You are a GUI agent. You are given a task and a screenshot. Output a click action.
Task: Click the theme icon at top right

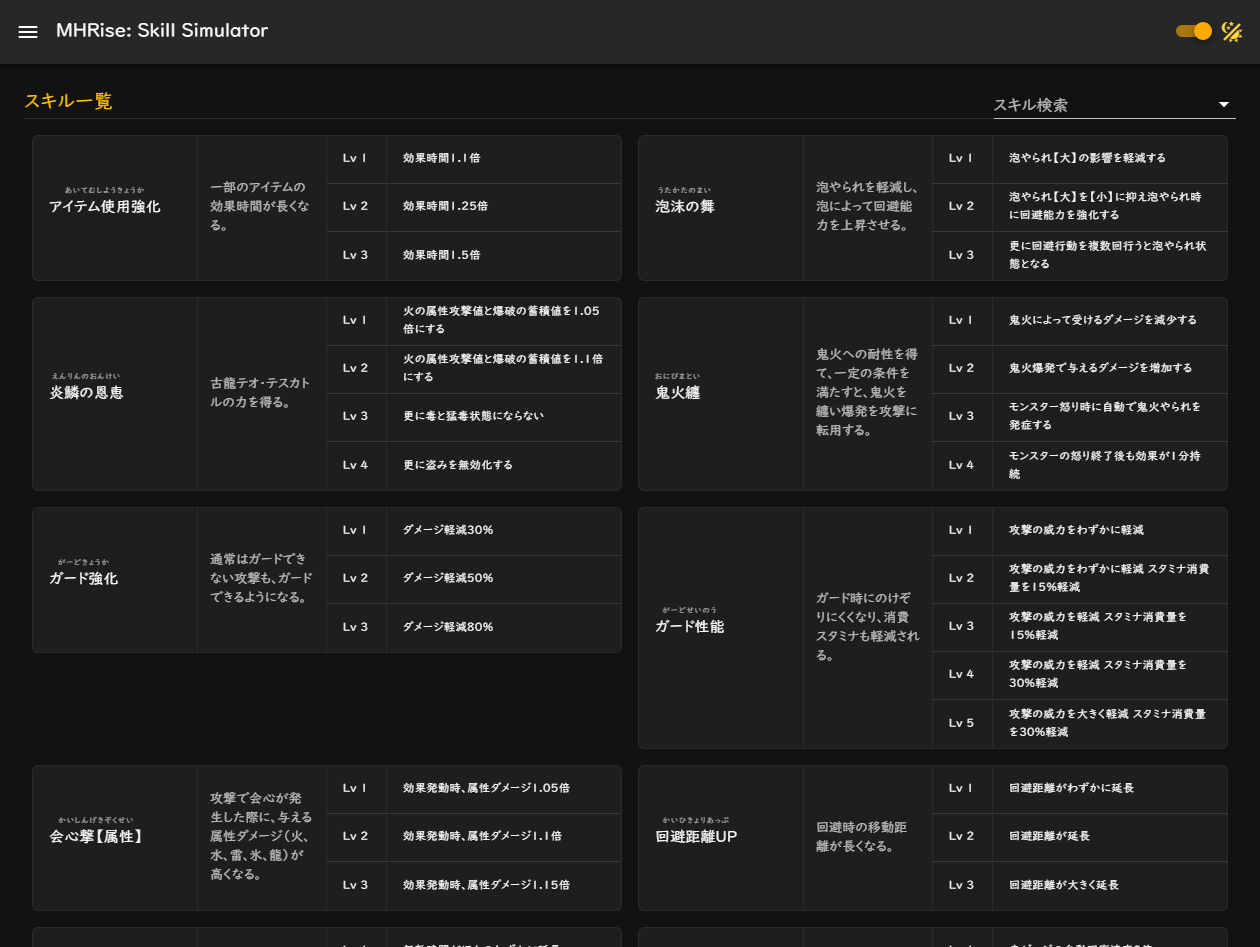1232,31
